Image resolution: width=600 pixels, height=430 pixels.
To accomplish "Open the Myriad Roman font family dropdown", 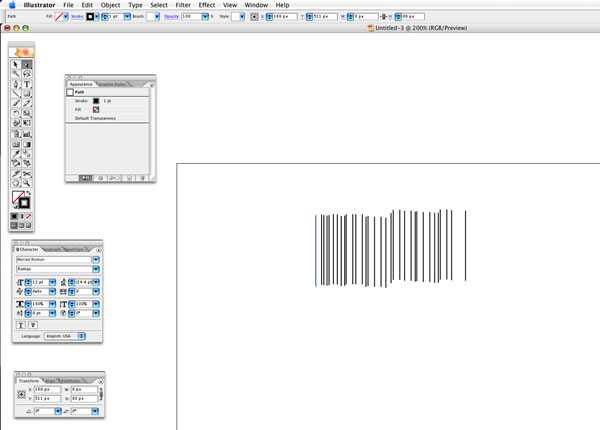I will pyautogui.click(x=96, y=259).
